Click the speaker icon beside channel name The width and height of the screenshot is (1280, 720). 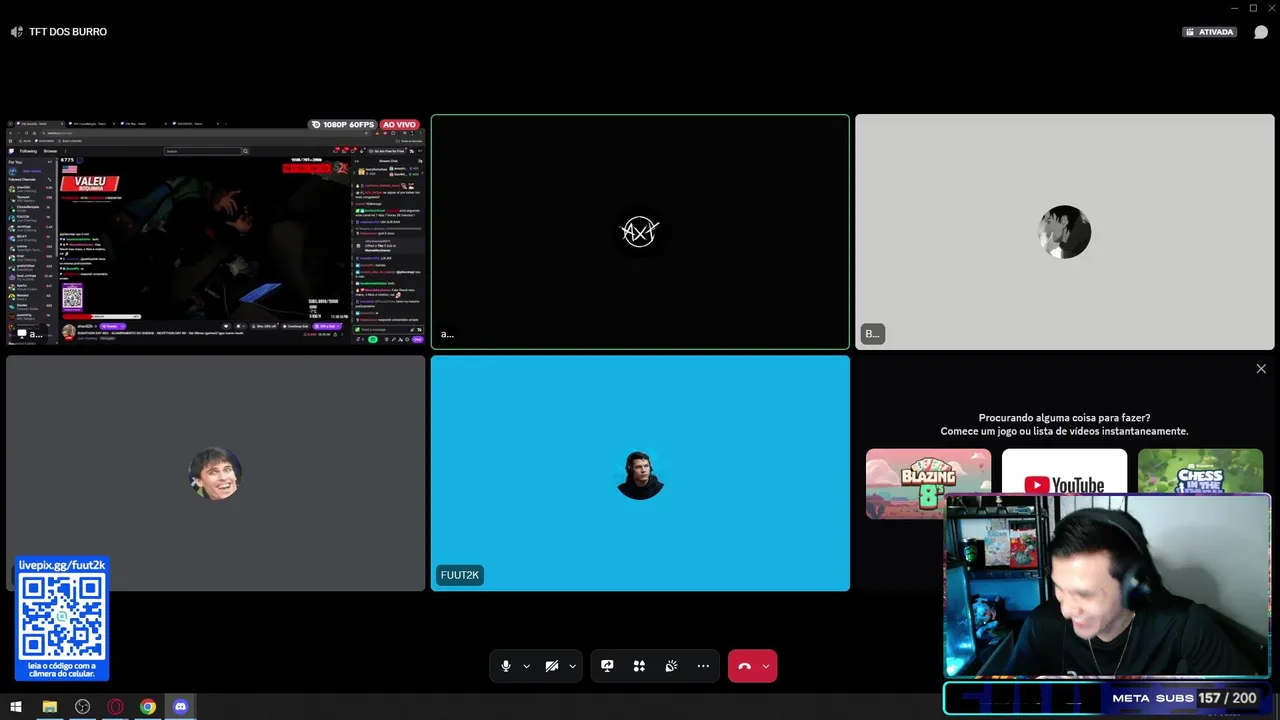(17, 32)
